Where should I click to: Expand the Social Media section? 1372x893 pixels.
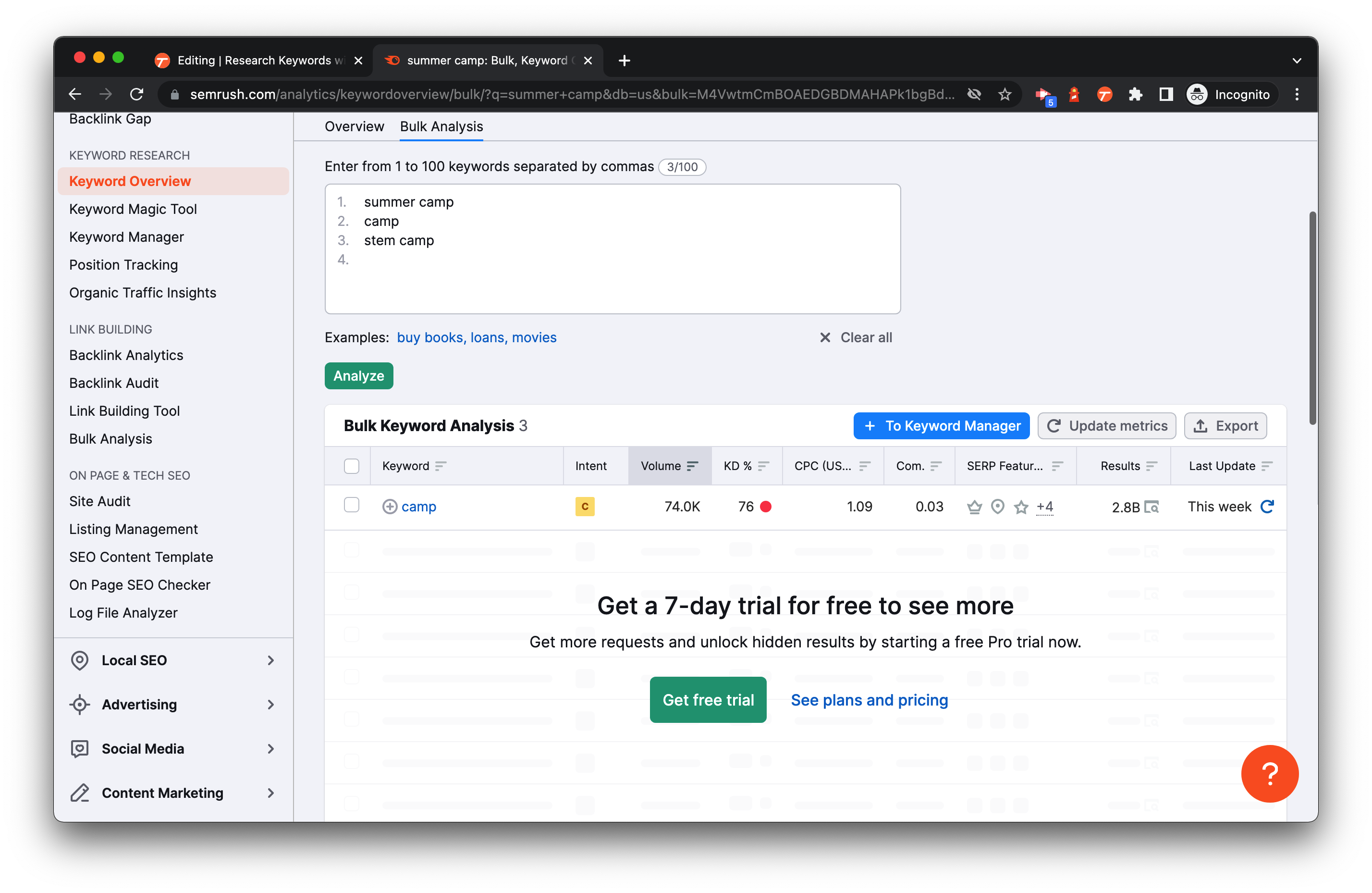coord(173,748)
